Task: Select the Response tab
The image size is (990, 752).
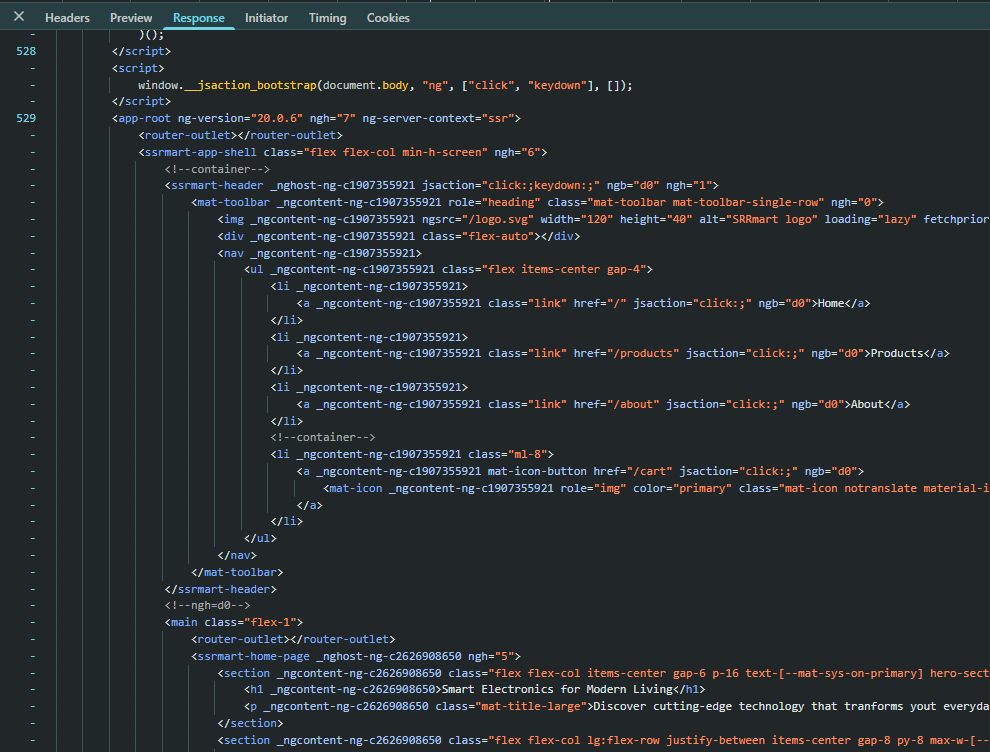Action: click(198, 18)
